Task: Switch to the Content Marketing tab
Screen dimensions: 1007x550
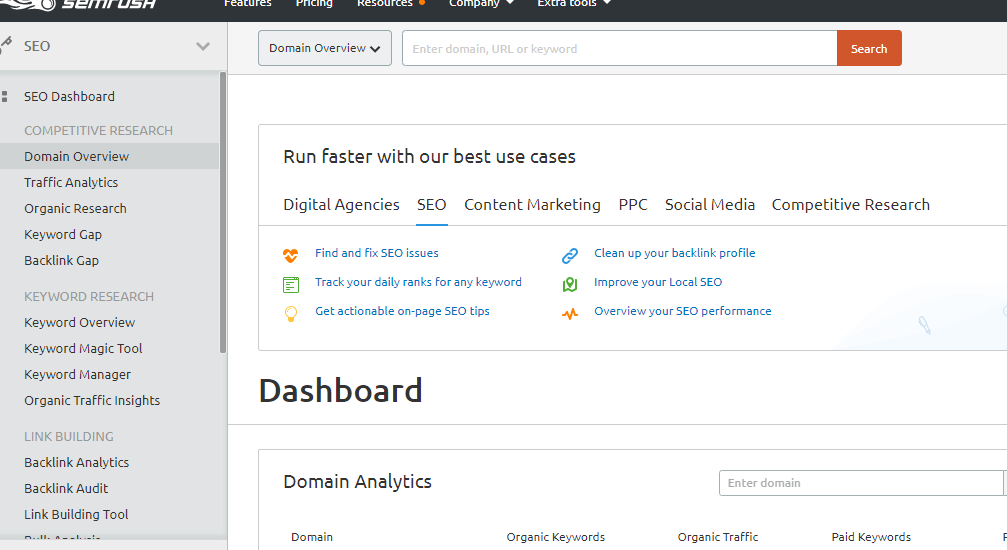Action: [532, 204]
